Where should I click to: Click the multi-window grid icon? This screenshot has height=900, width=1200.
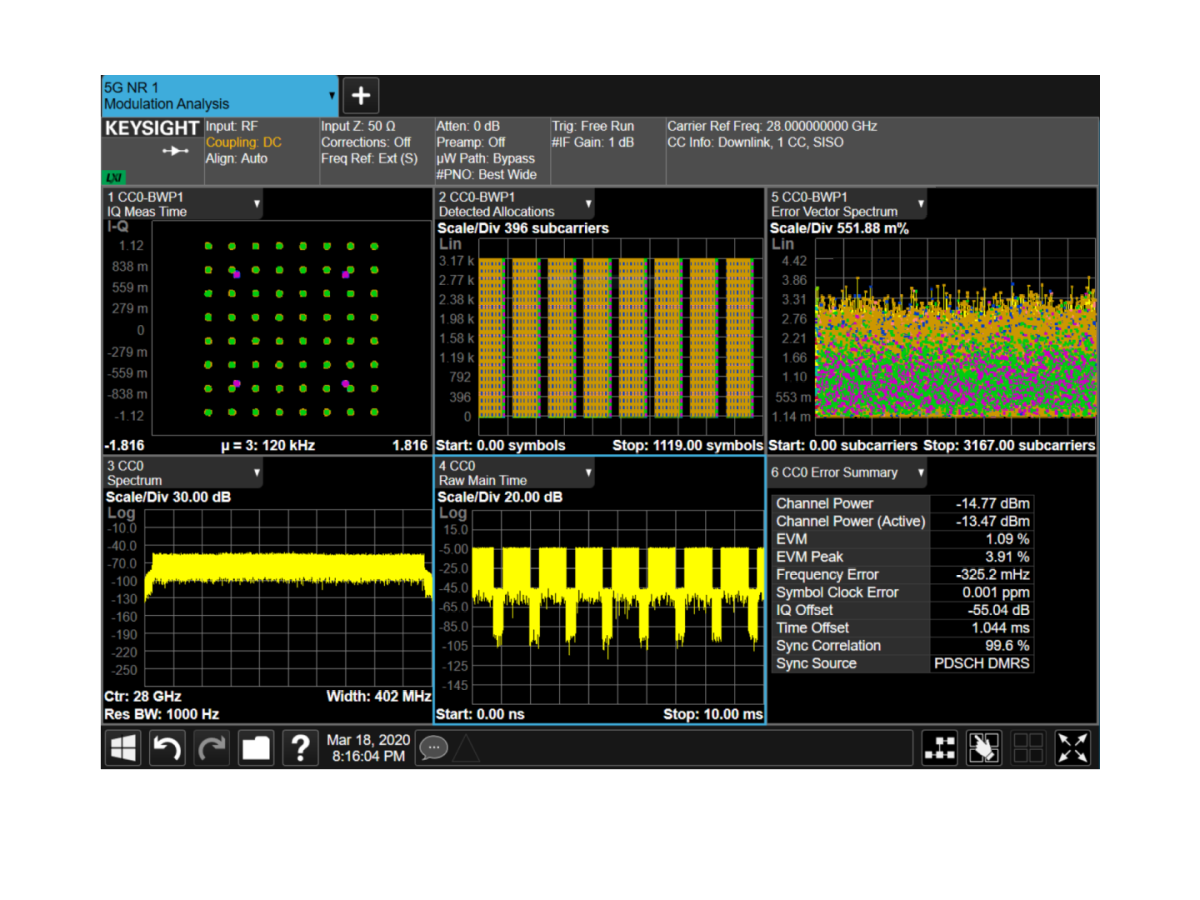1028,748
